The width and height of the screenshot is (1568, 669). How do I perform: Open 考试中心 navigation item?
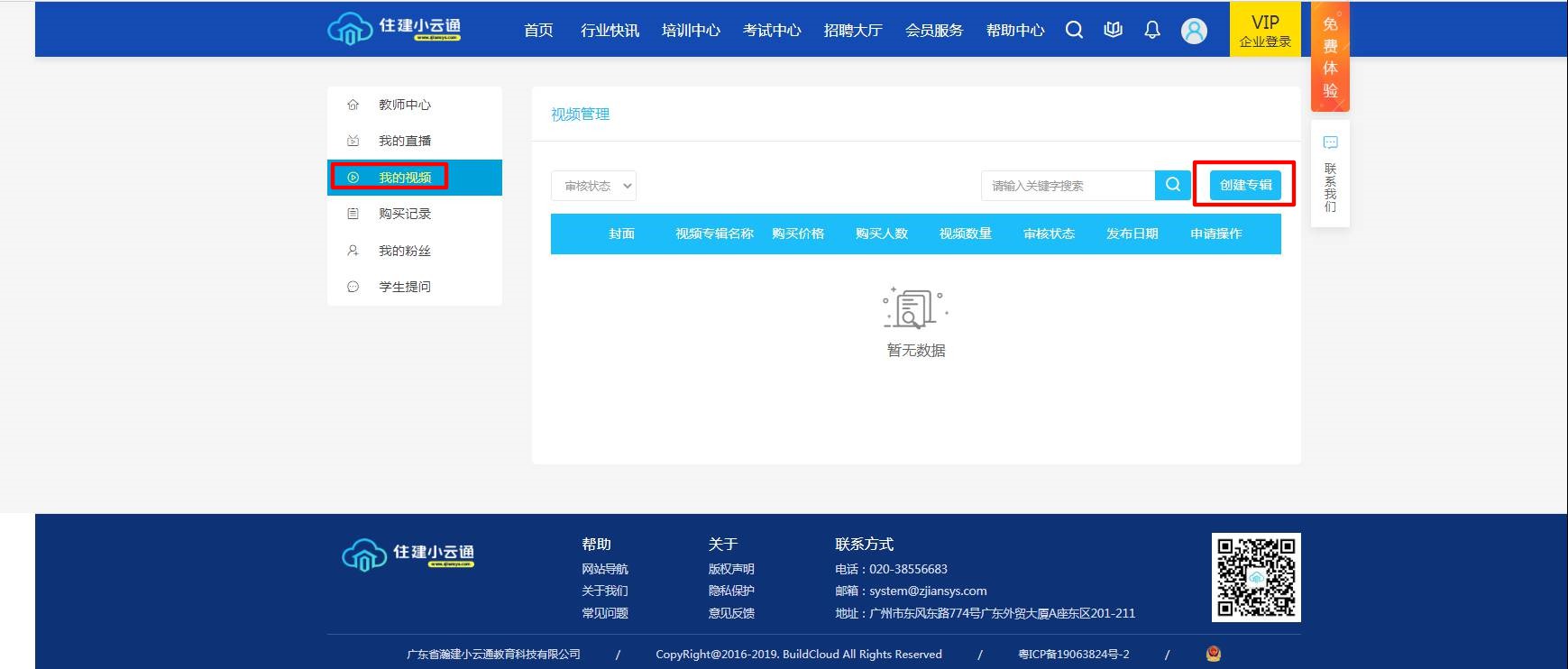(772, 31)
